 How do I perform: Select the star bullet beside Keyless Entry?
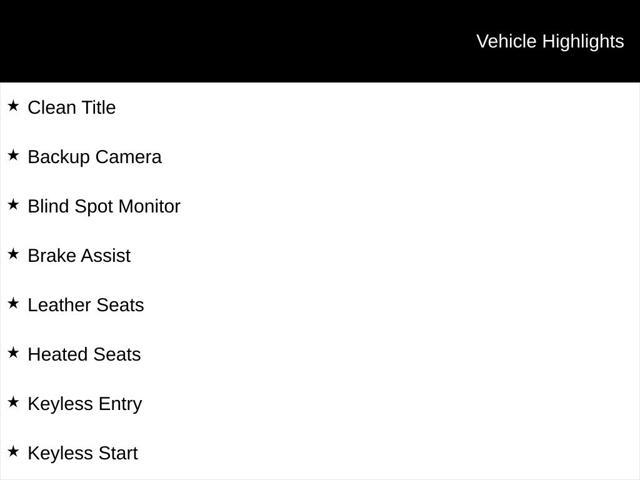(x=13, y=402)
